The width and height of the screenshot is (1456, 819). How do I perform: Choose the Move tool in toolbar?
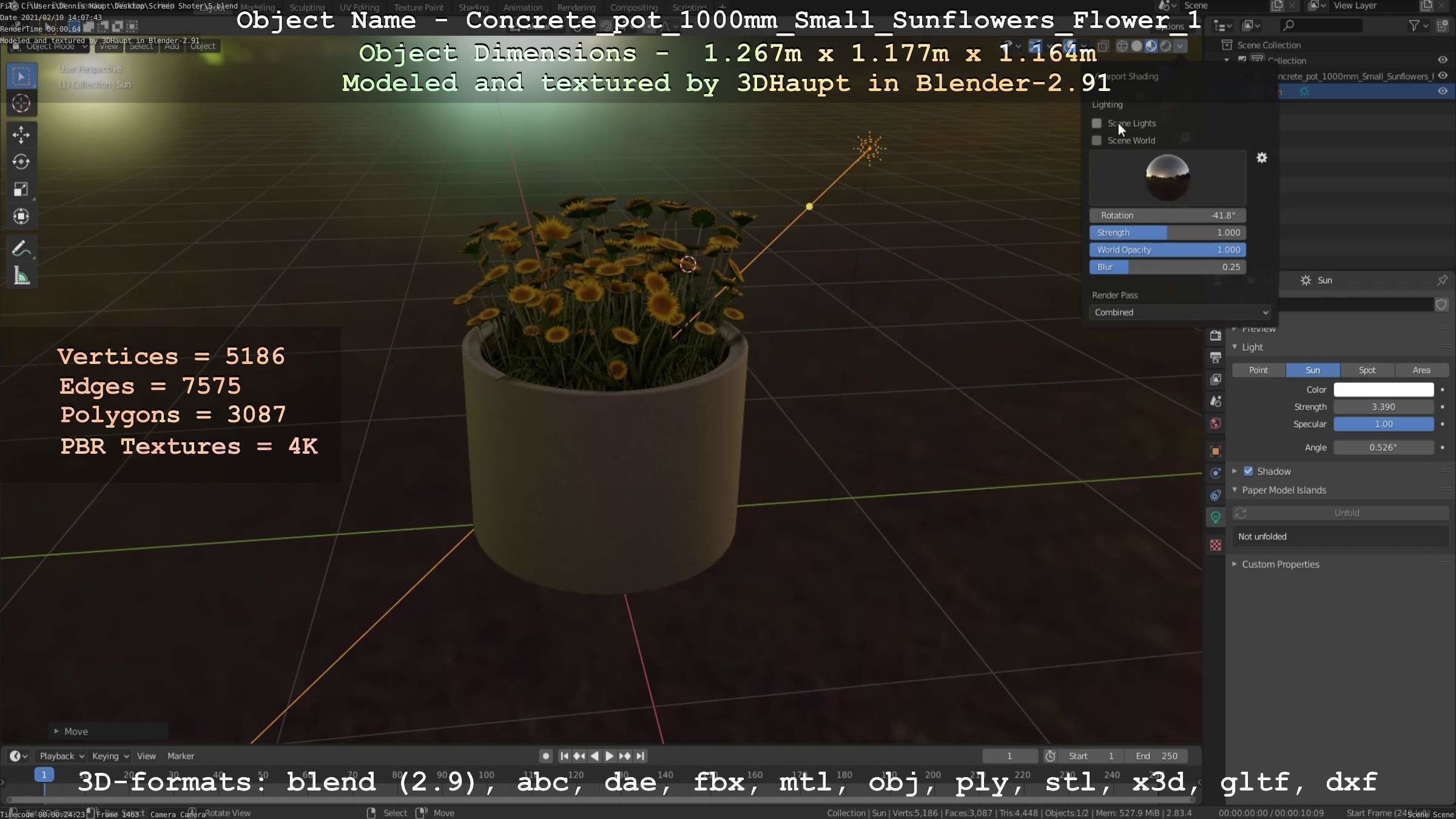point(21,135)
